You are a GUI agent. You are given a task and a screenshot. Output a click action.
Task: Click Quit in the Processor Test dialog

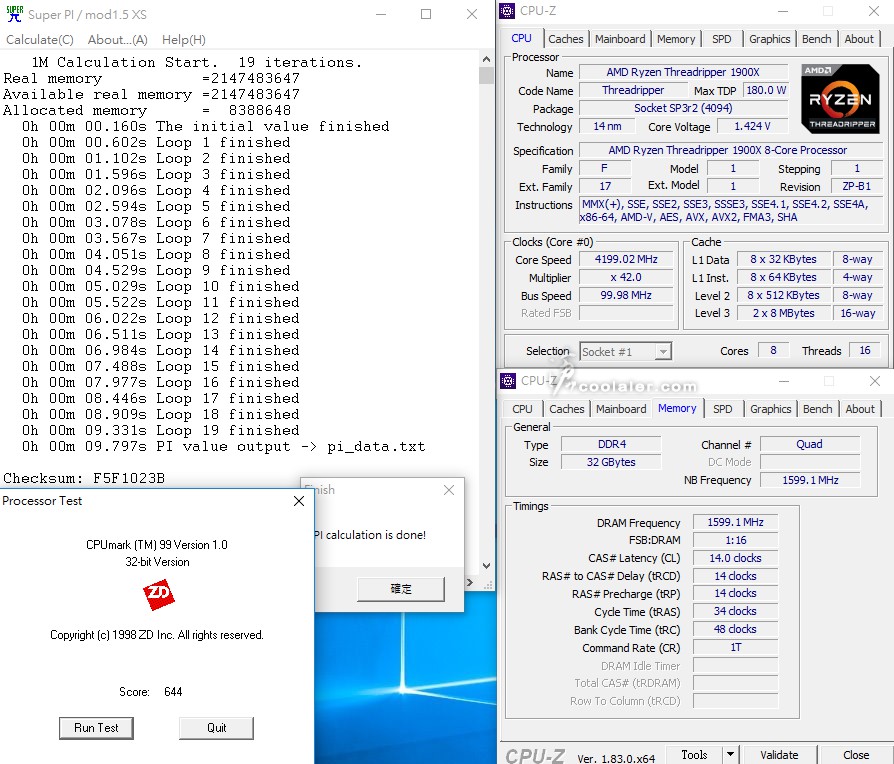click(216, 728)
